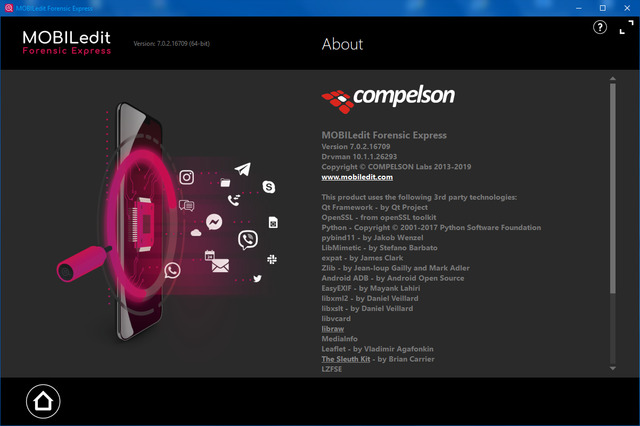Click the app icon in the title bar
640x426 pixels.
pos(8,7)
